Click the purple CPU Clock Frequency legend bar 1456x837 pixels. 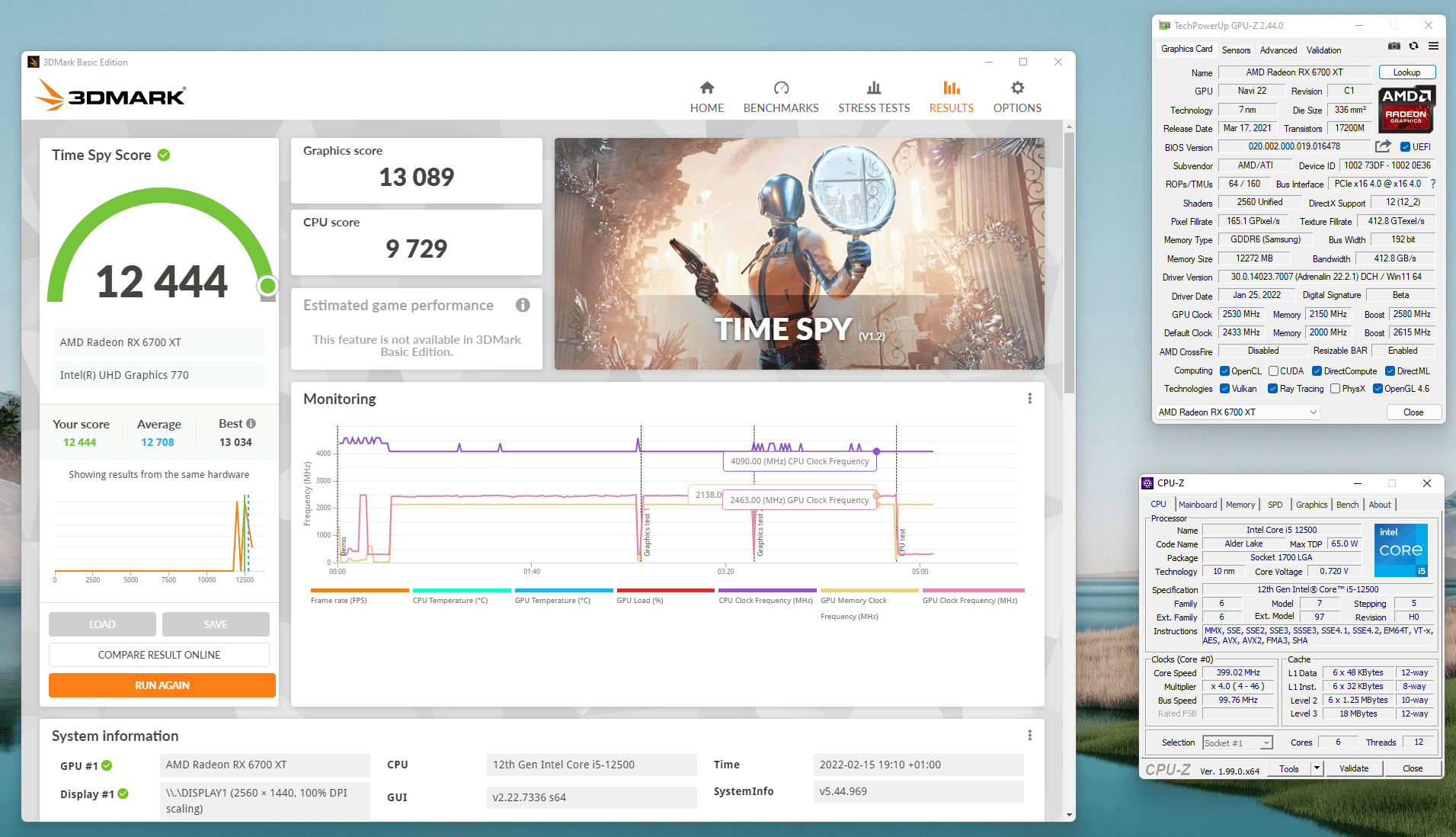point(767,590)
